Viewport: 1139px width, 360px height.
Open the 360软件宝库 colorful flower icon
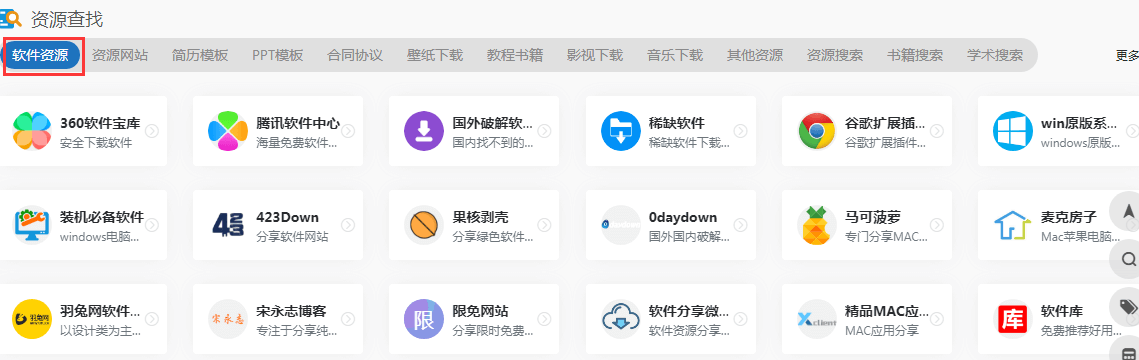pyautogui.click(x=32, y=131)
